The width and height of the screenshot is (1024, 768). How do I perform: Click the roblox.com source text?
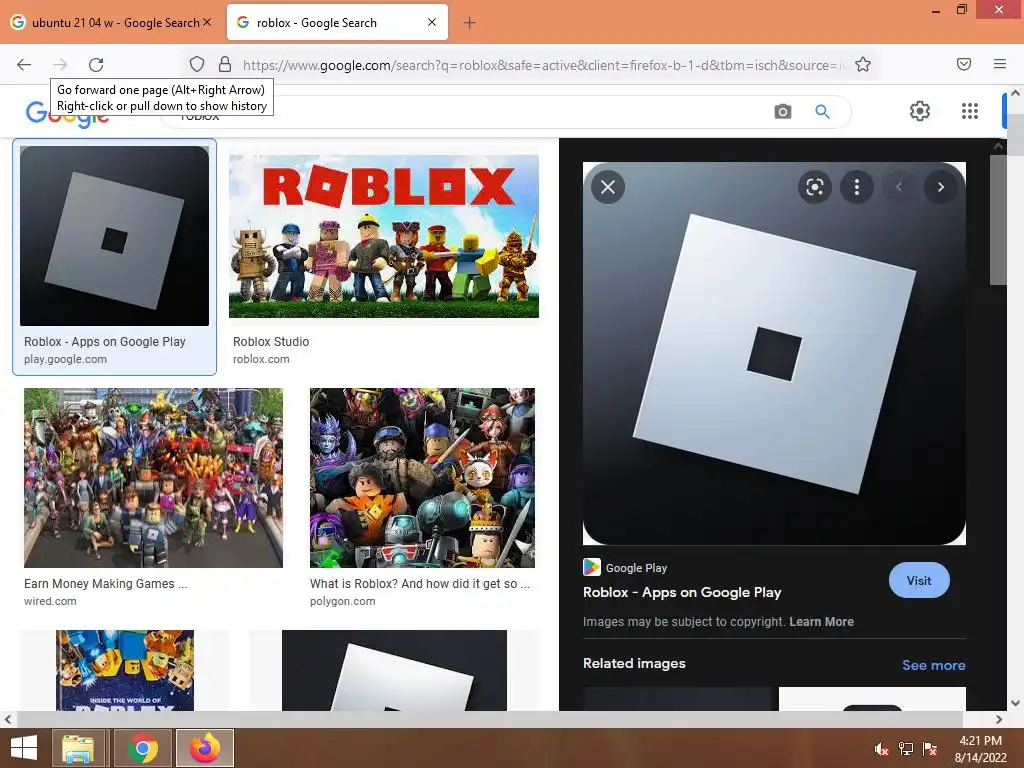[x=261, y=359]
